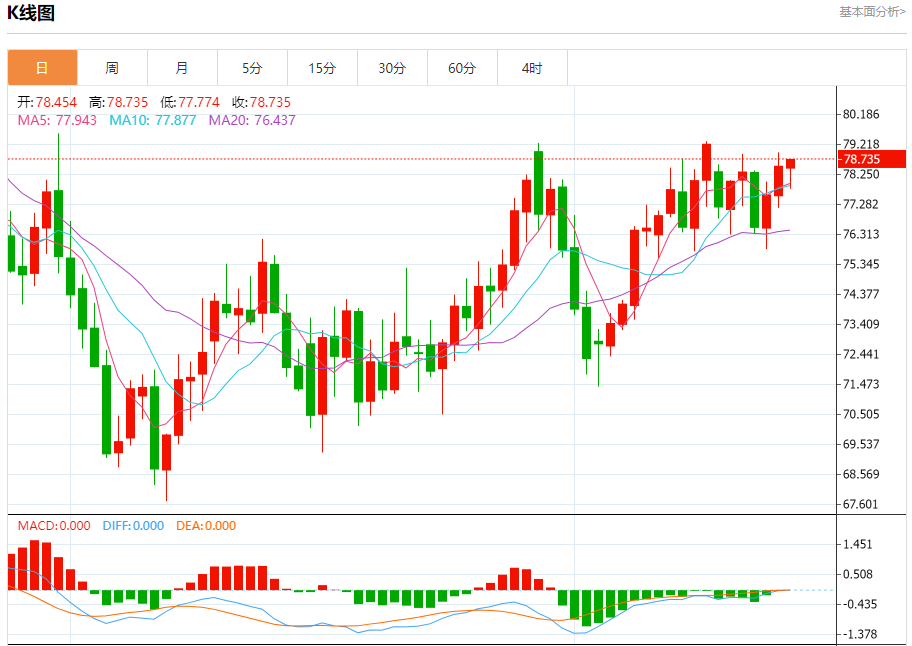Click the DEA:0.000 indicator label
Viewport: 912px width, 646px height.
click(x=206, y=526)
